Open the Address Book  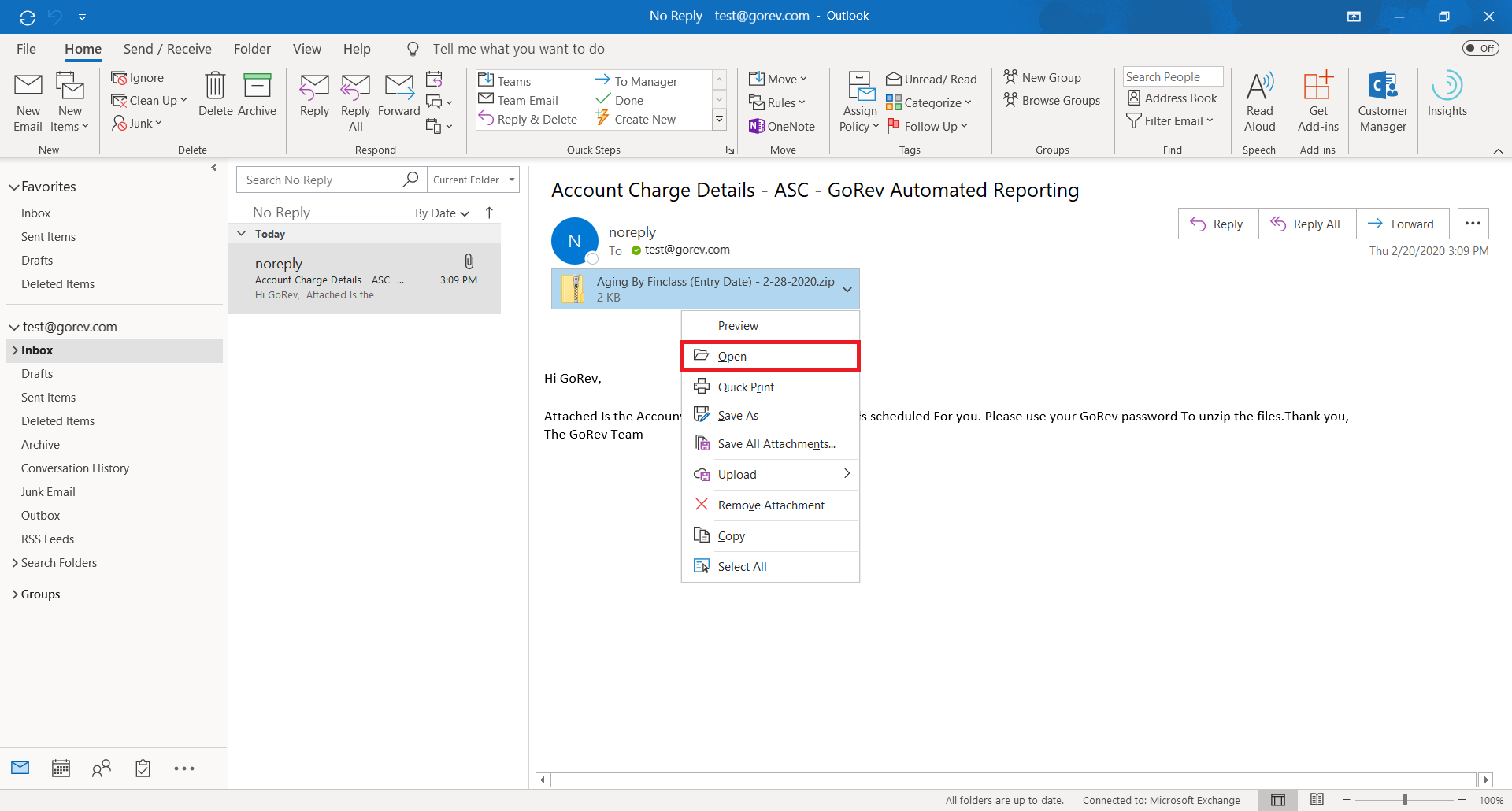(1172, 98)
